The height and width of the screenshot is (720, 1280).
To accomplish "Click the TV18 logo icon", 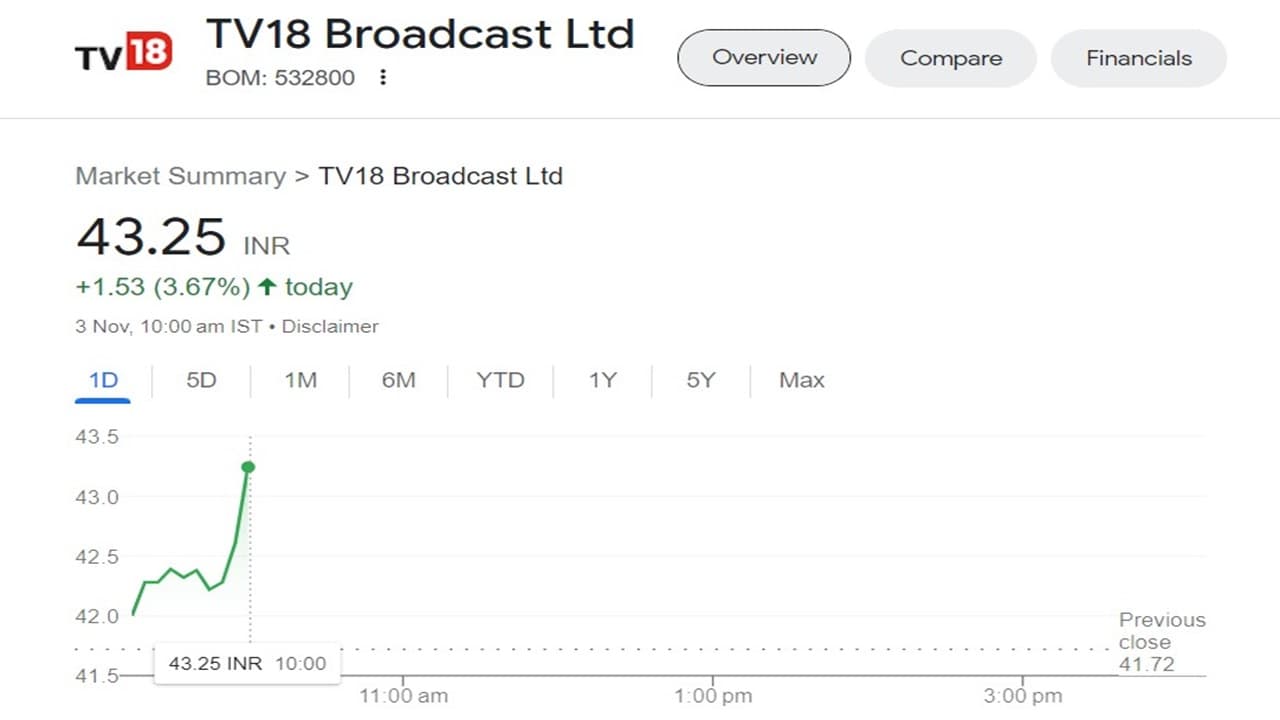I will 124,53.
